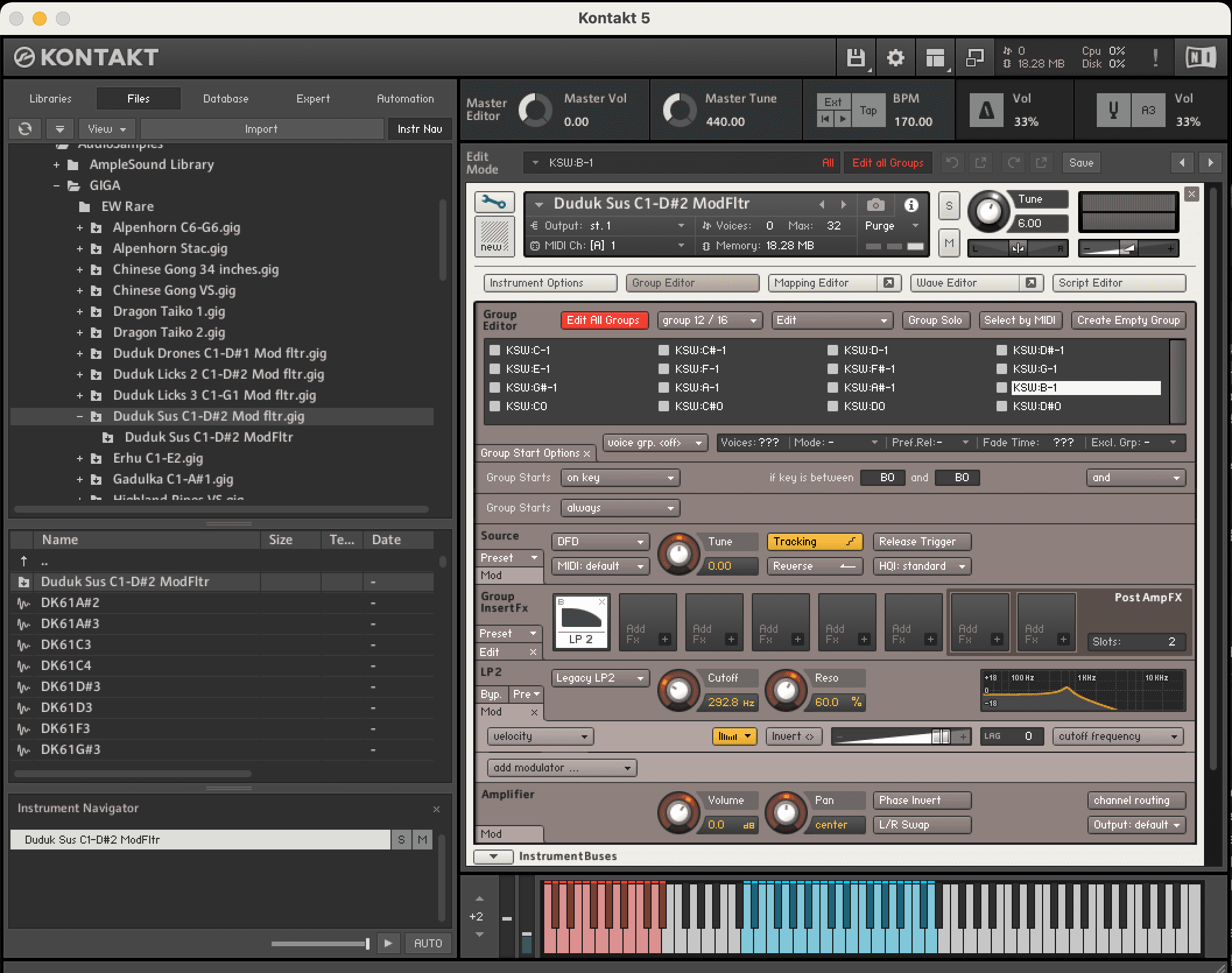The image size is (1232, 973).
Task: Go to next instrument arrow in Edit Mode bar
Action: click(x=1210, y=163)
